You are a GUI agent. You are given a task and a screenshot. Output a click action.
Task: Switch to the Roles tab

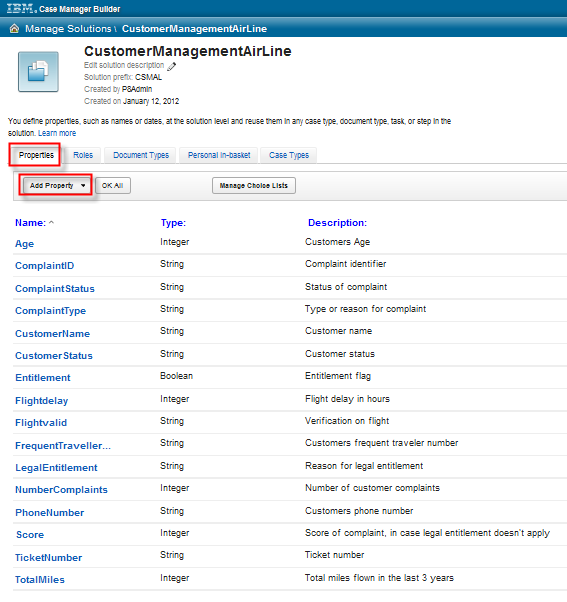coord(83,155)
